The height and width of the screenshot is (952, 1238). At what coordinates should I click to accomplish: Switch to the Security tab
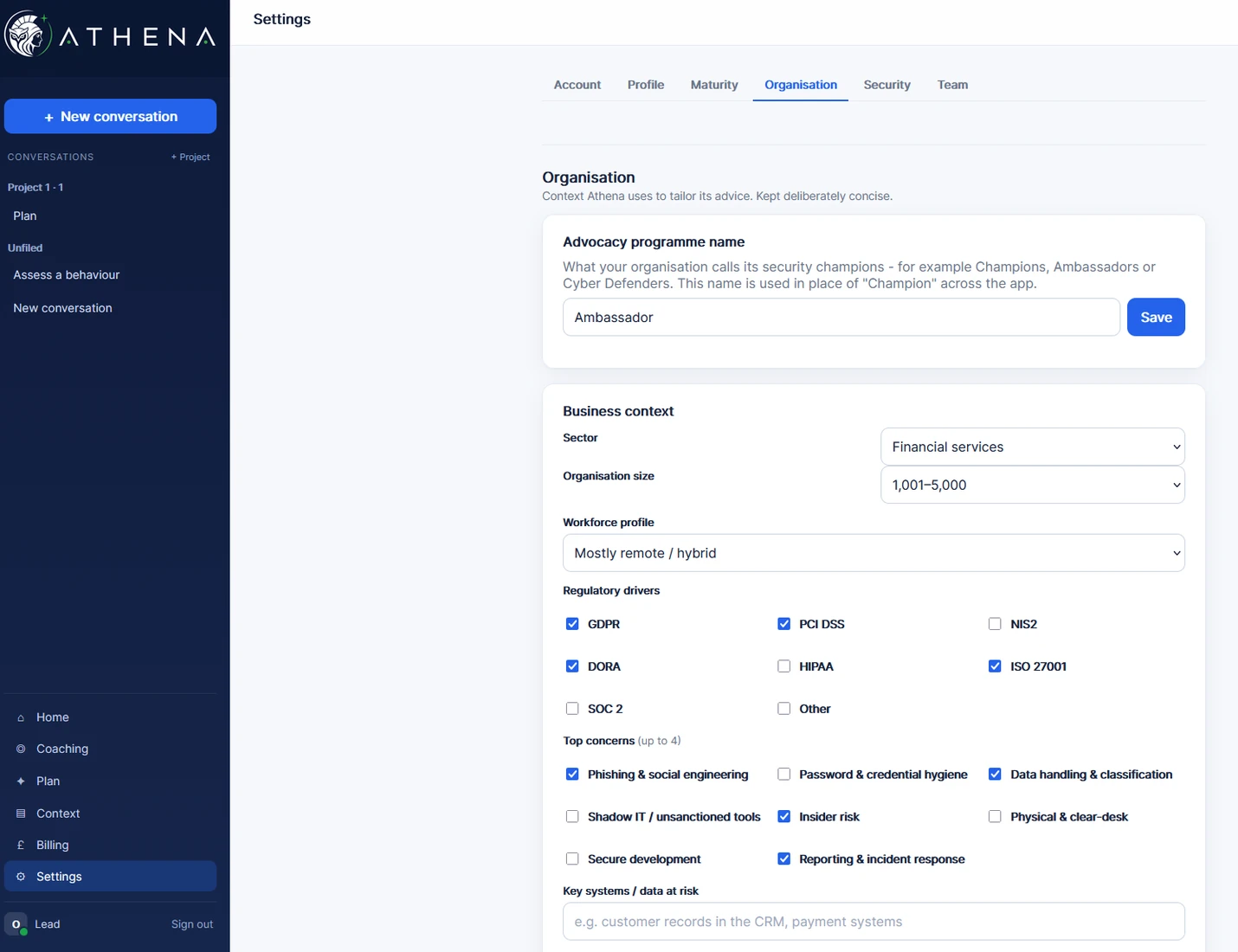[x=887, y=85]
